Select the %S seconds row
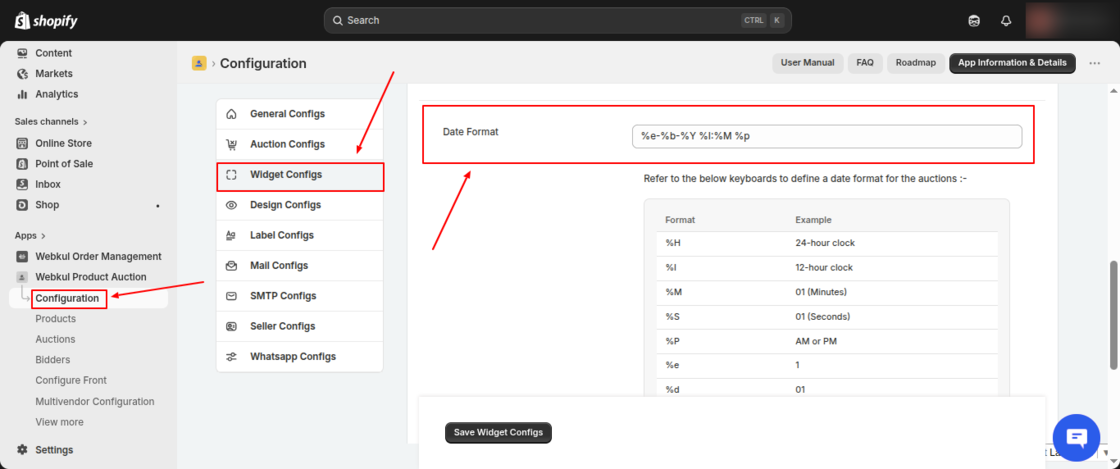 coord(827,316)
